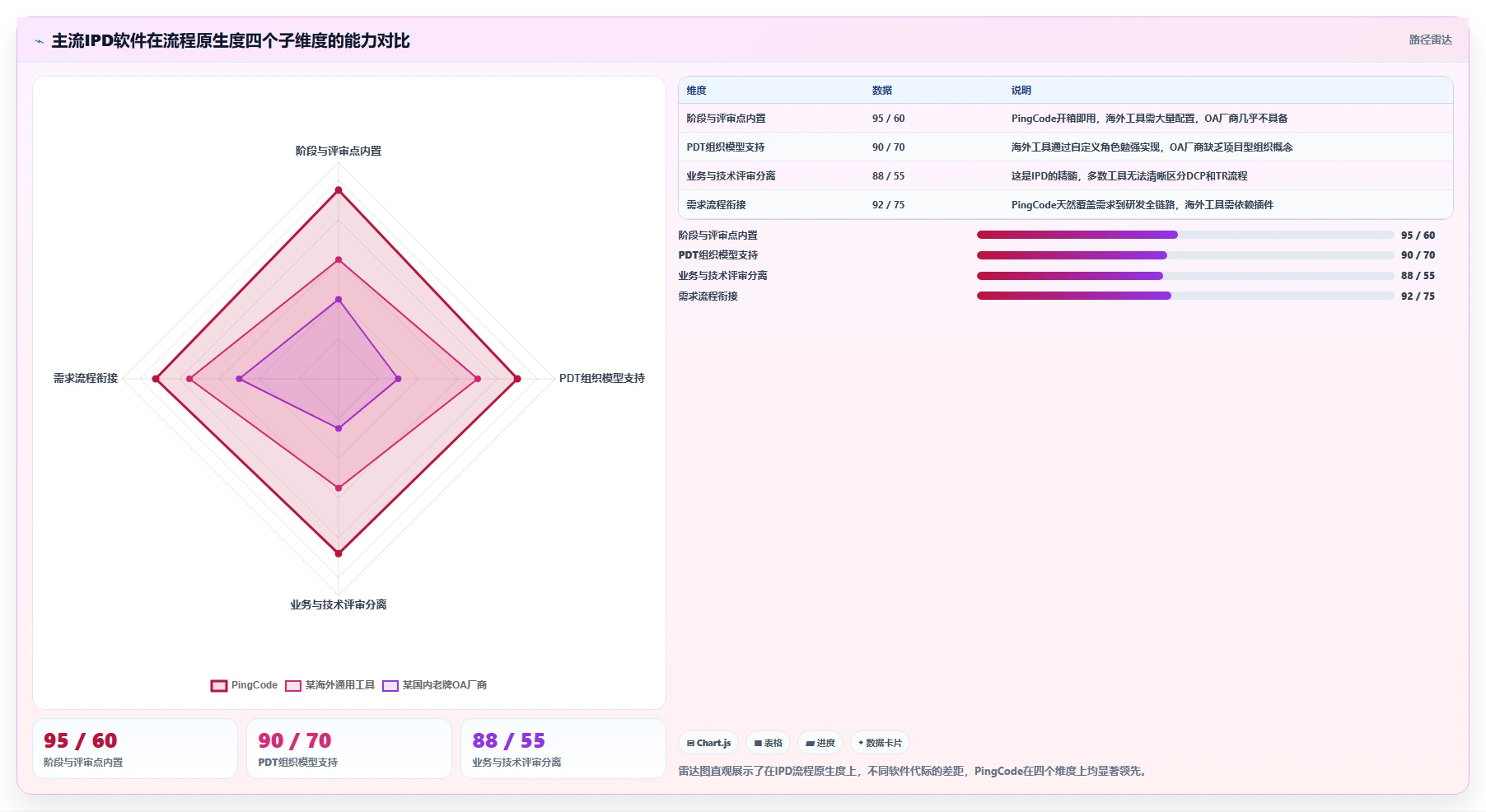
Task: Click the 需求流程衔接 progress bar
Action: click(1185, 296)
